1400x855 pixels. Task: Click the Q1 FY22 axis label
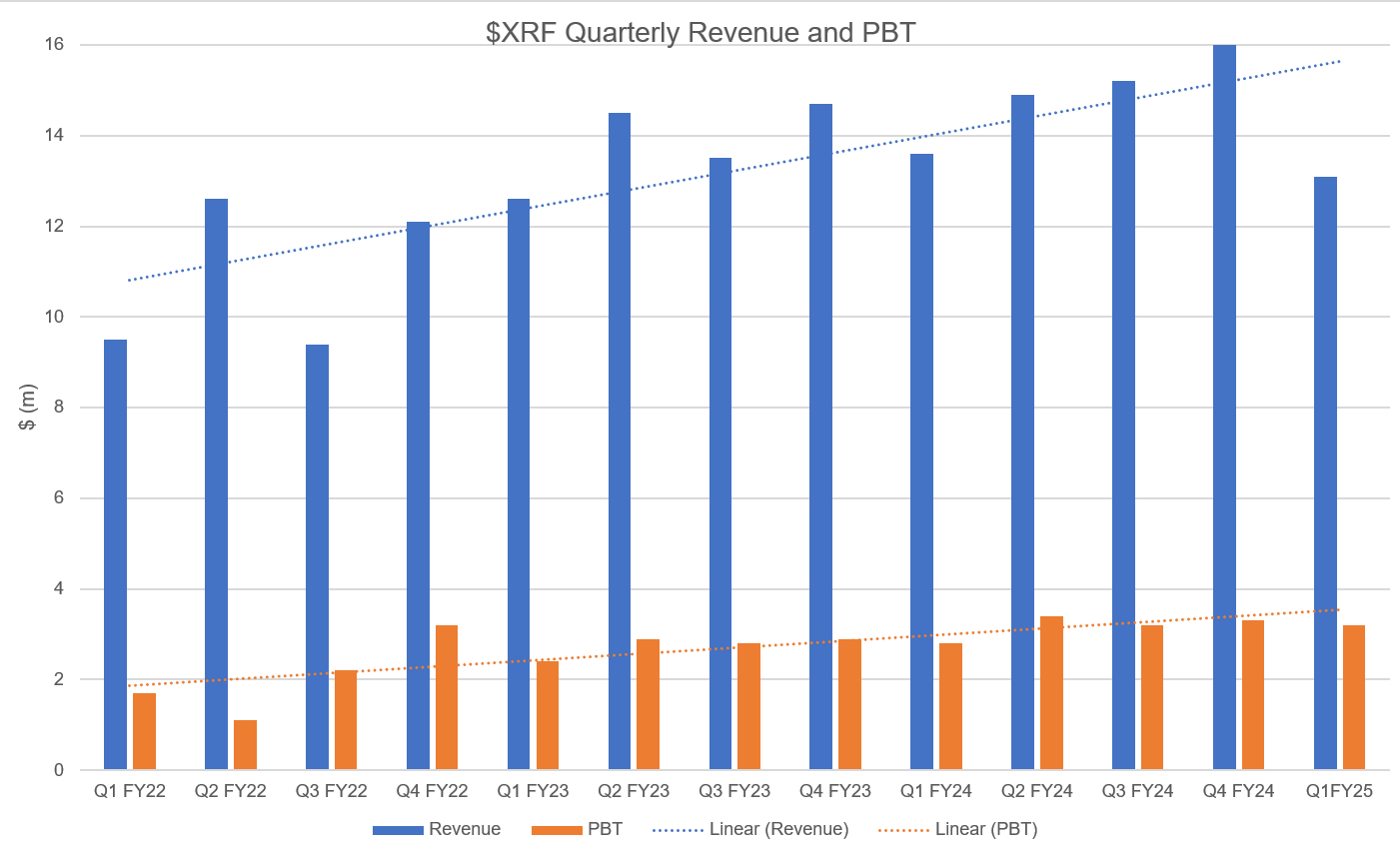coord(130,791)
